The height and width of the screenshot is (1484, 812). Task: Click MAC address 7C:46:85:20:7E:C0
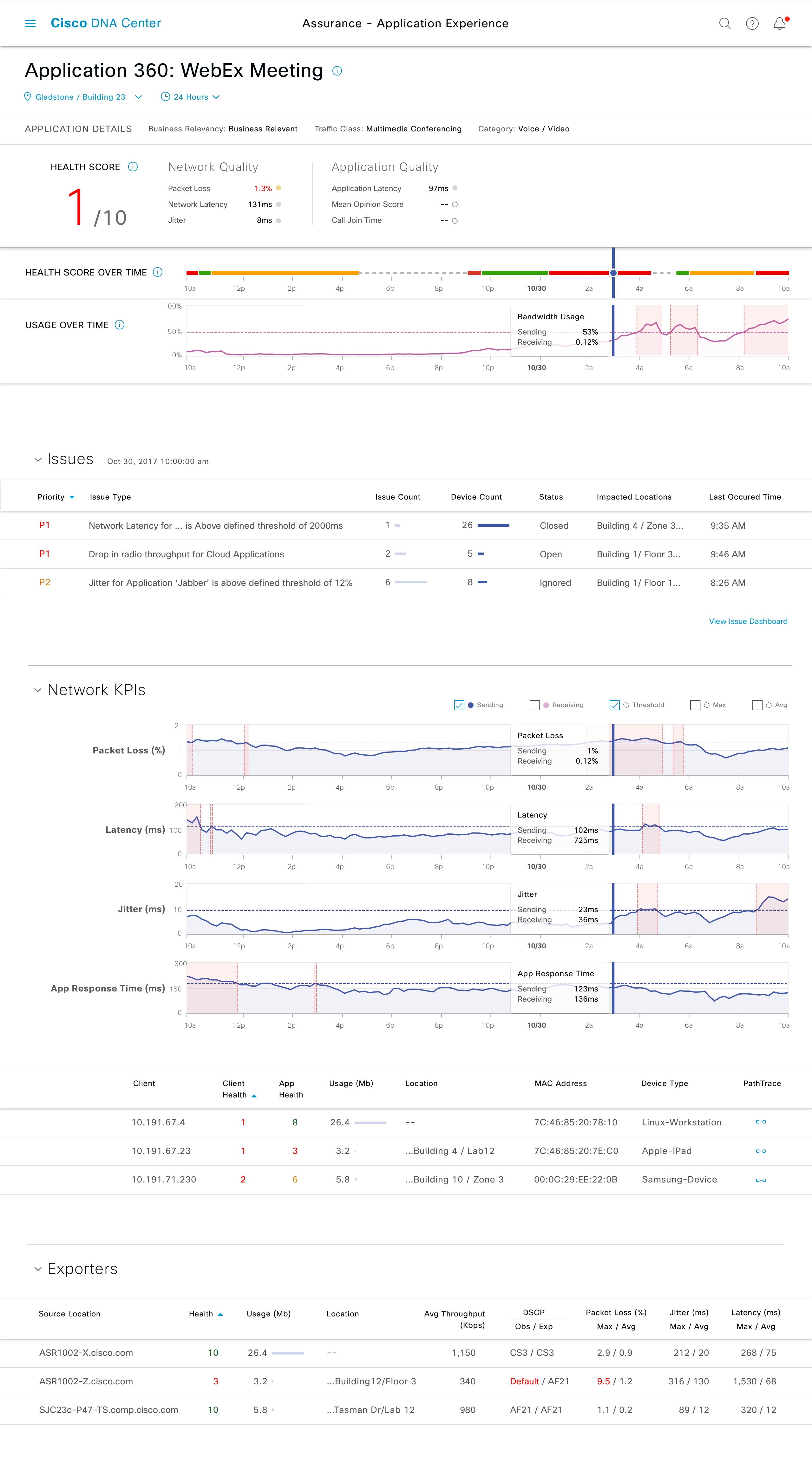pos(576,1151)
